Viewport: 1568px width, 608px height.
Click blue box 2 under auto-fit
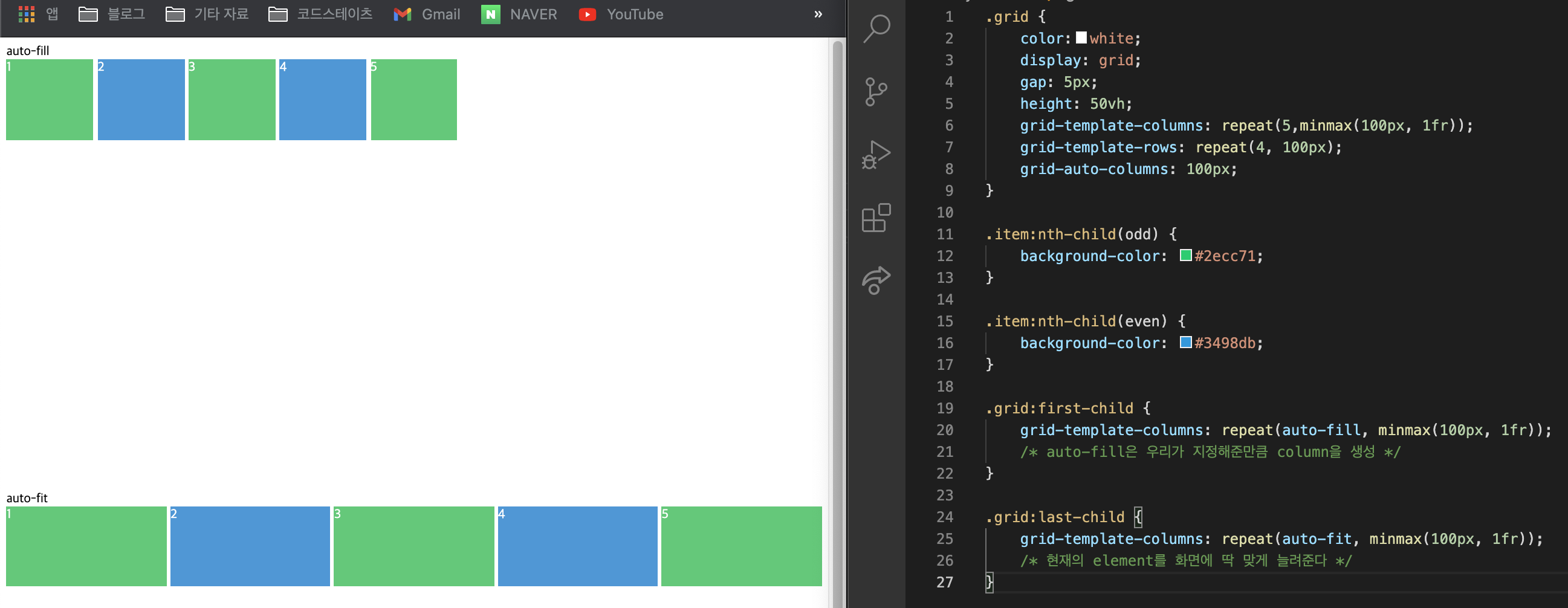(x=250, y=546)
